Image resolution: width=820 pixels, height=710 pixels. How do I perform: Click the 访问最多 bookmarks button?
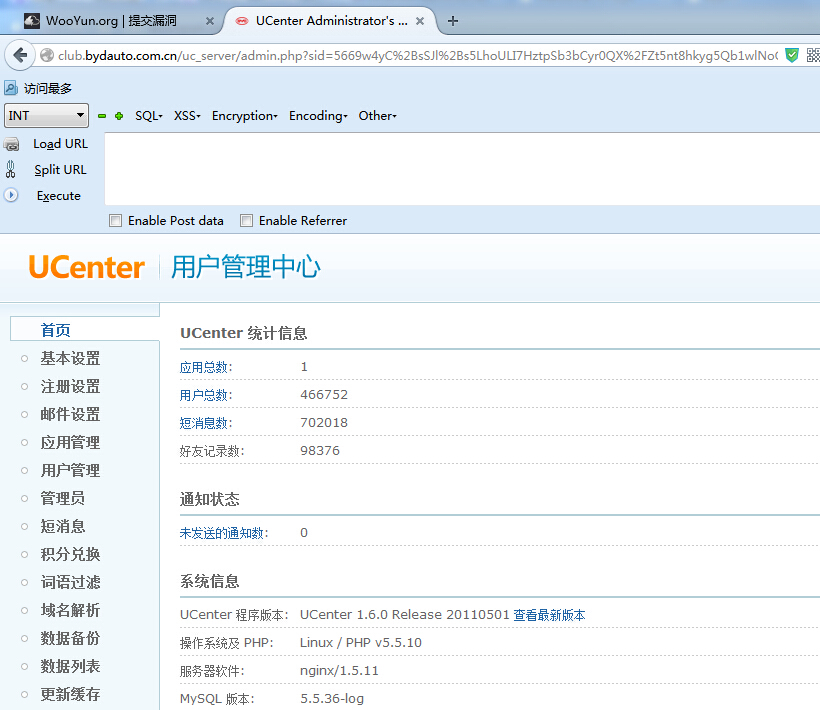[38, 88]
